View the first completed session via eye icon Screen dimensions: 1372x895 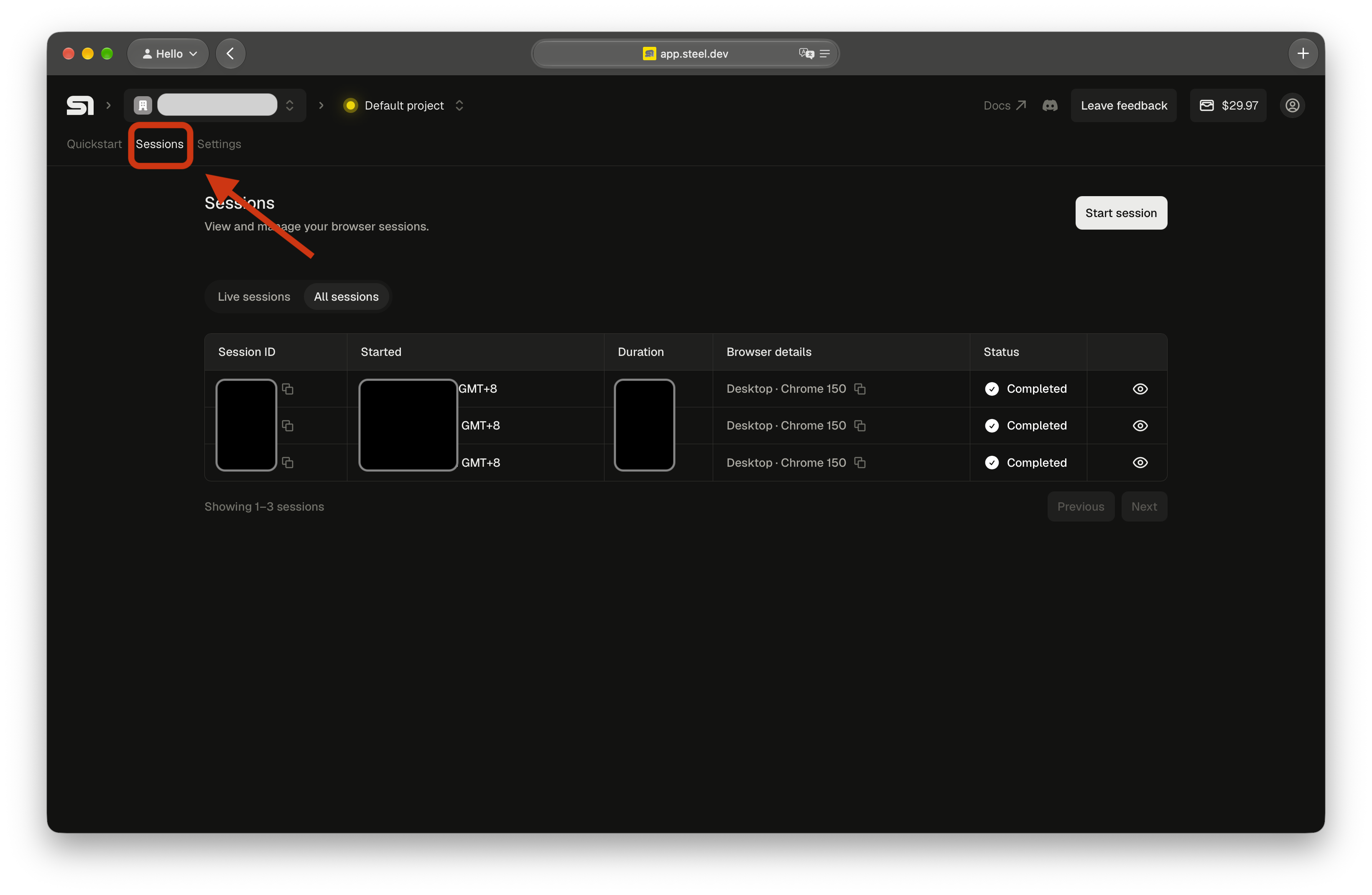pos(1140,389)
